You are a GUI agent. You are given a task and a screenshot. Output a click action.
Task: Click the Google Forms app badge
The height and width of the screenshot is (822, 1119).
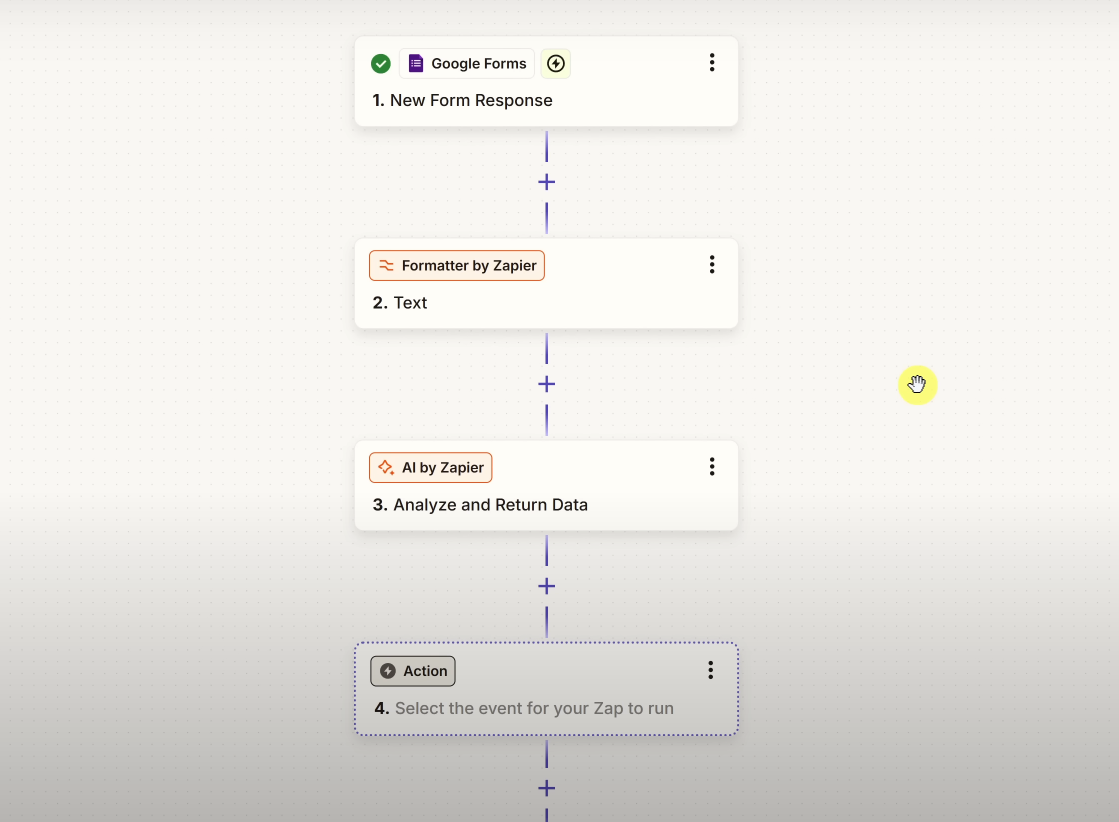[467, 64]
